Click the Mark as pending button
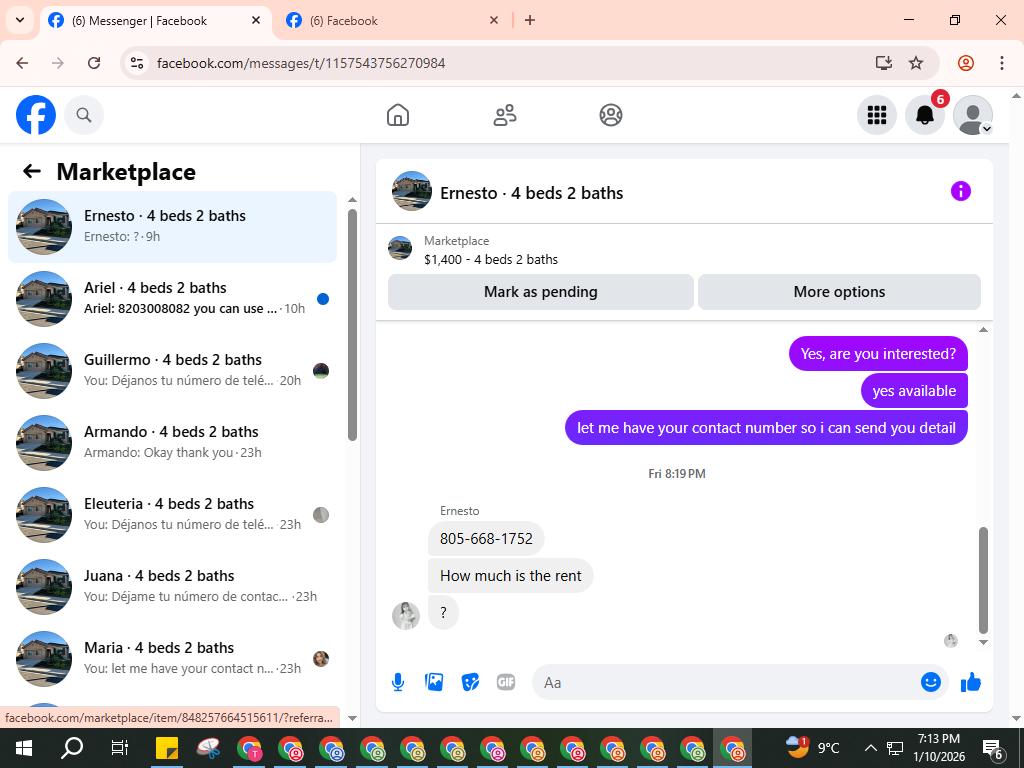The width and height of the screenshot is (1024, 768). coord(541,292)
